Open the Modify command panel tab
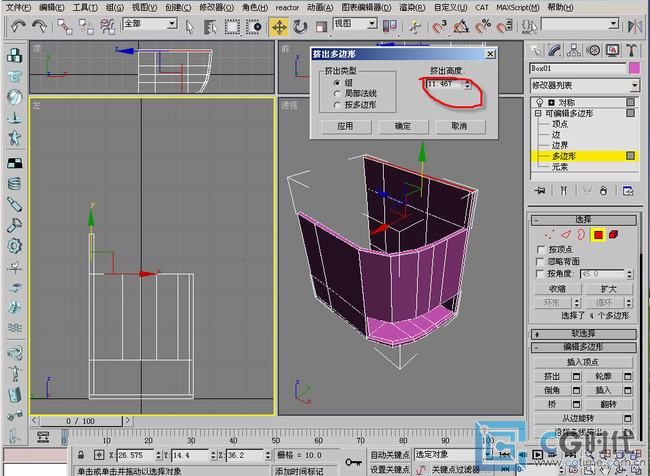The height and width of the screenshot is (476, 650). (555, 51)
